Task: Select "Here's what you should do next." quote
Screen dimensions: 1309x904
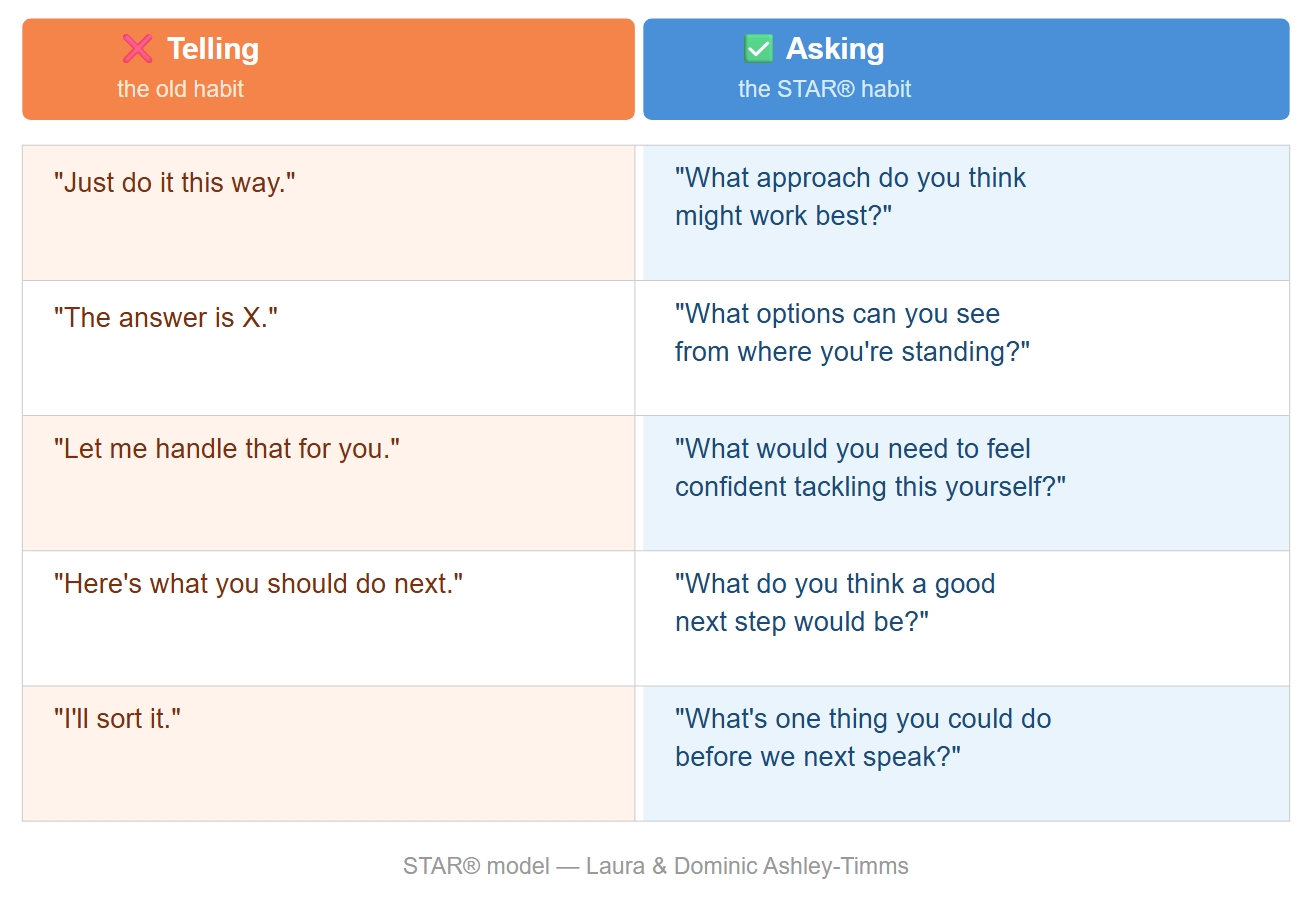Action: [x=259, y=584]
